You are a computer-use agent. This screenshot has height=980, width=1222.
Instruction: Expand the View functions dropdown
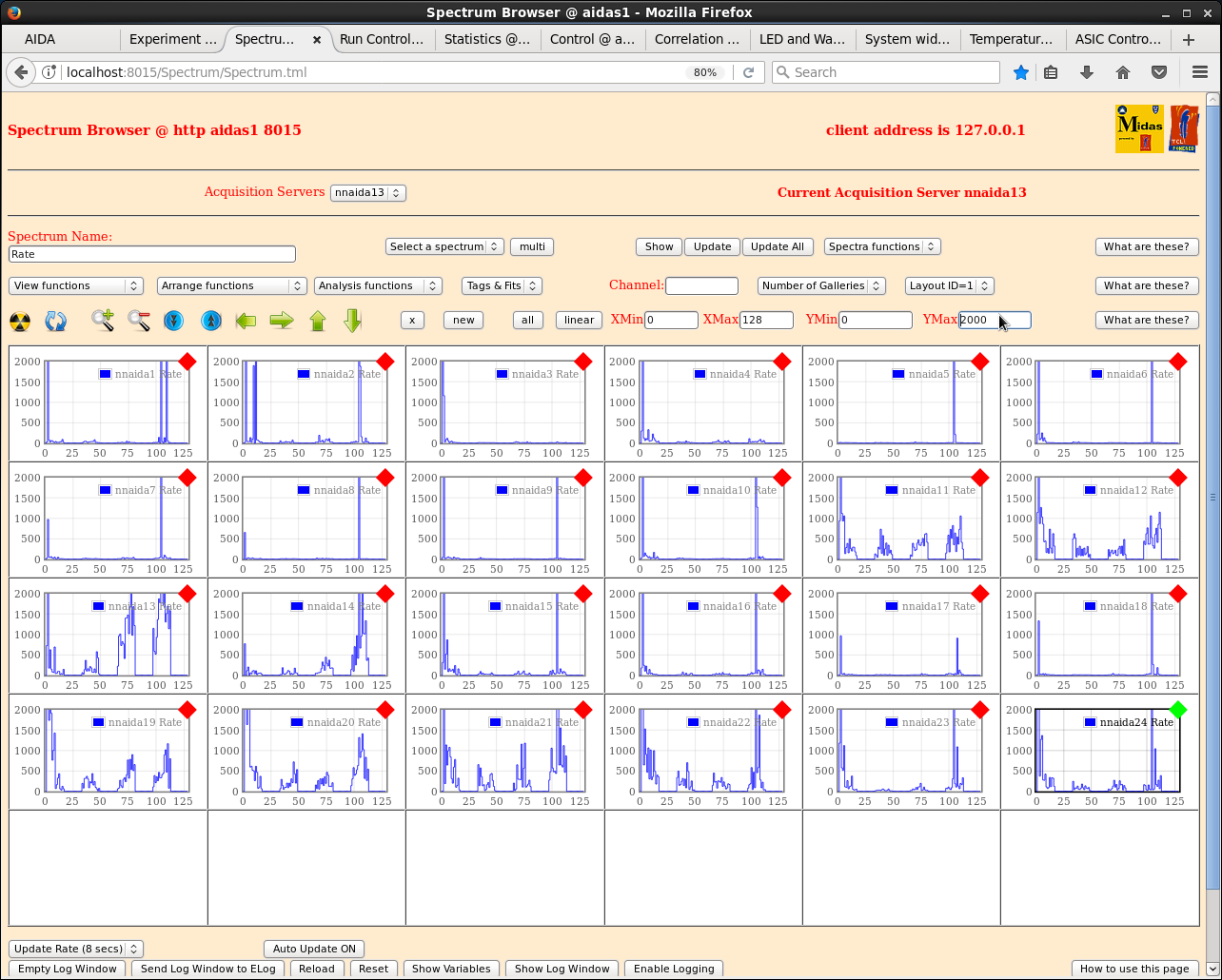click(76, 285)
